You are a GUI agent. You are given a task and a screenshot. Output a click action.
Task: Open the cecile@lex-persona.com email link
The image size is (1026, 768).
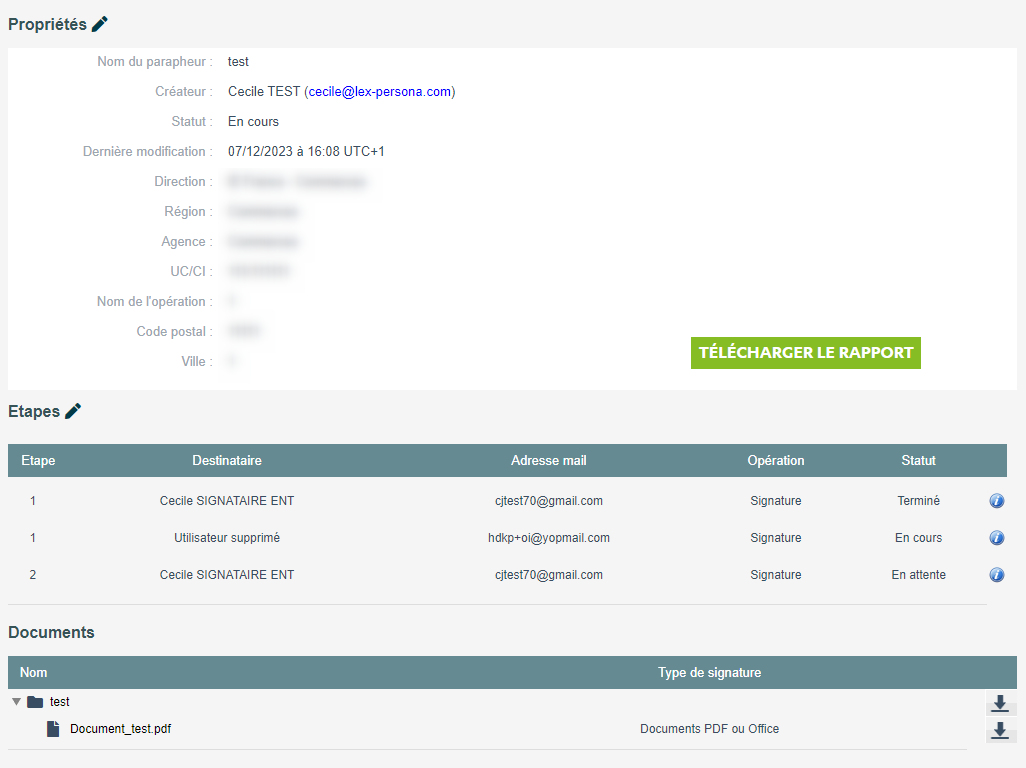(x=380, y=92)
